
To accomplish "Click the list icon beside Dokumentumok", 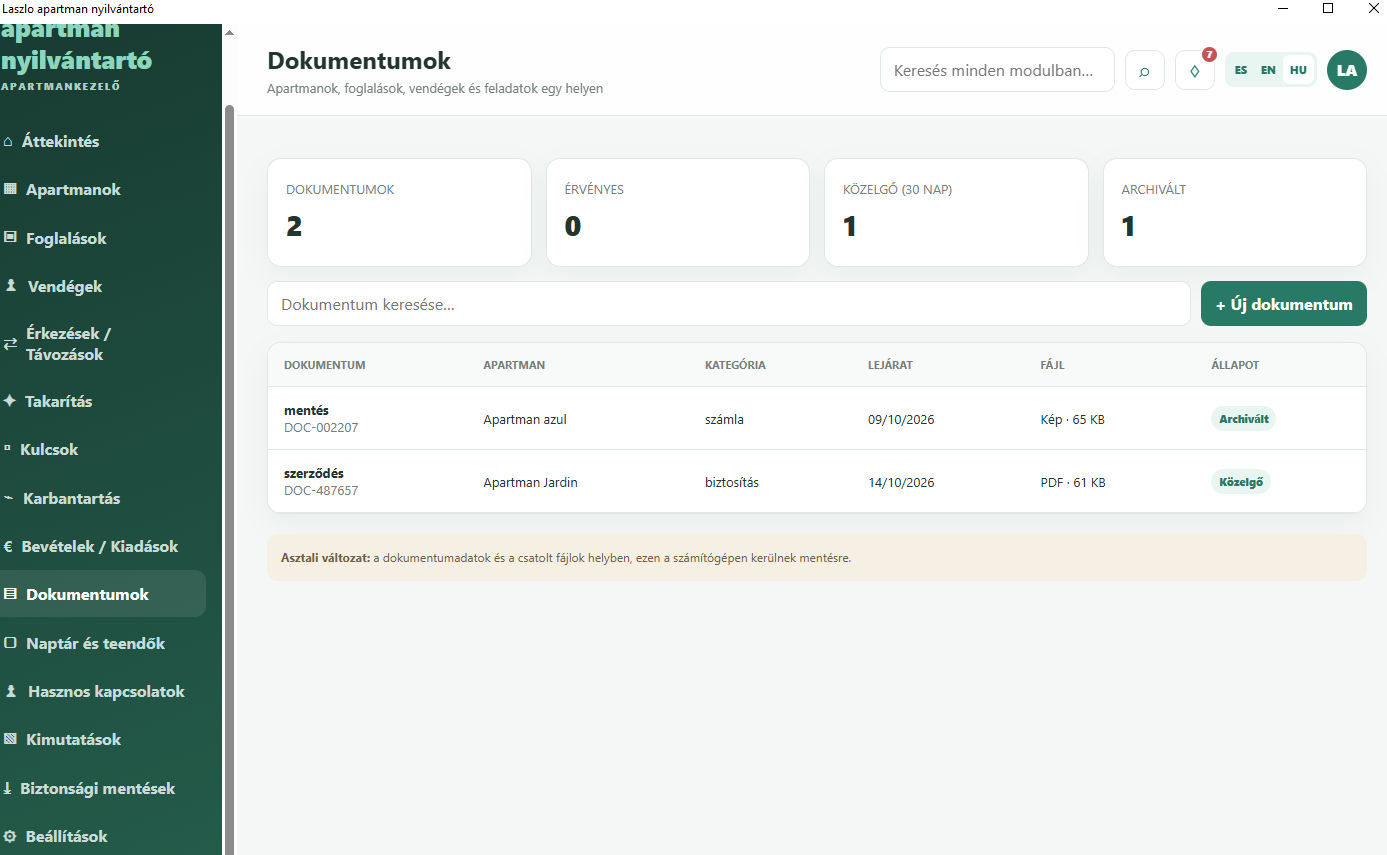I will click(x=10, y=594).
